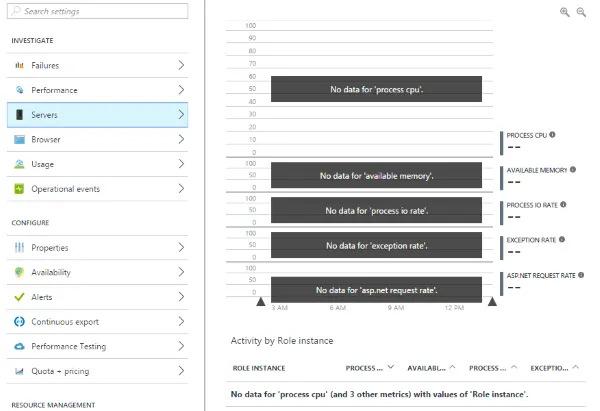Zoom in on the chart
600x411 pixels.
pos(565,12)
